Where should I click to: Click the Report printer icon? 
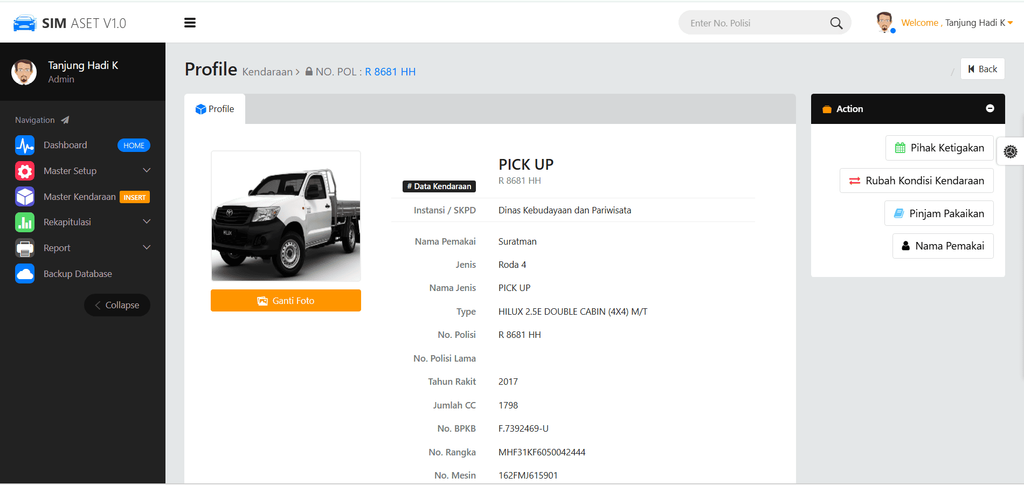coord(25,248)
